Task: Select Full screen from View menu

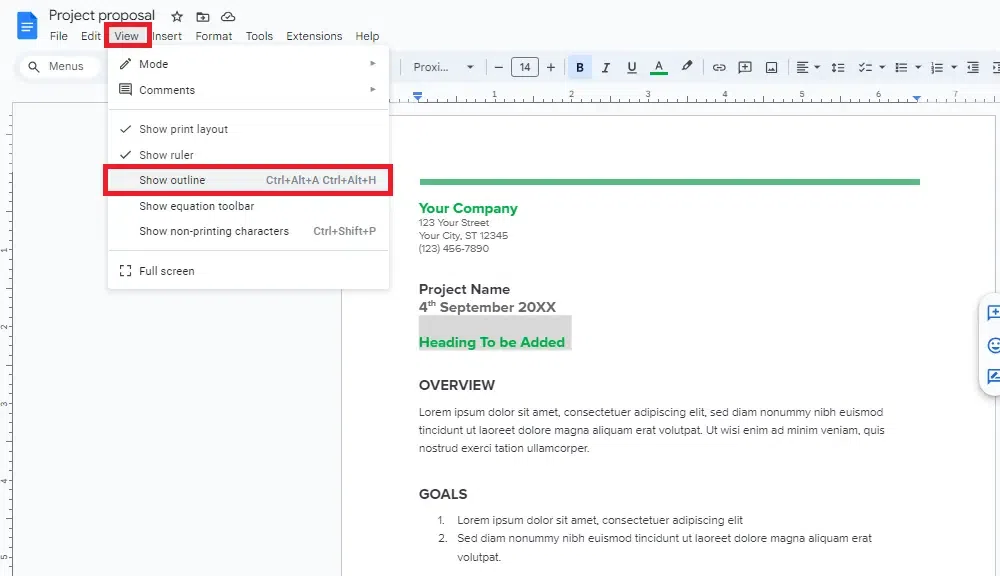Action: coord(248,270)
